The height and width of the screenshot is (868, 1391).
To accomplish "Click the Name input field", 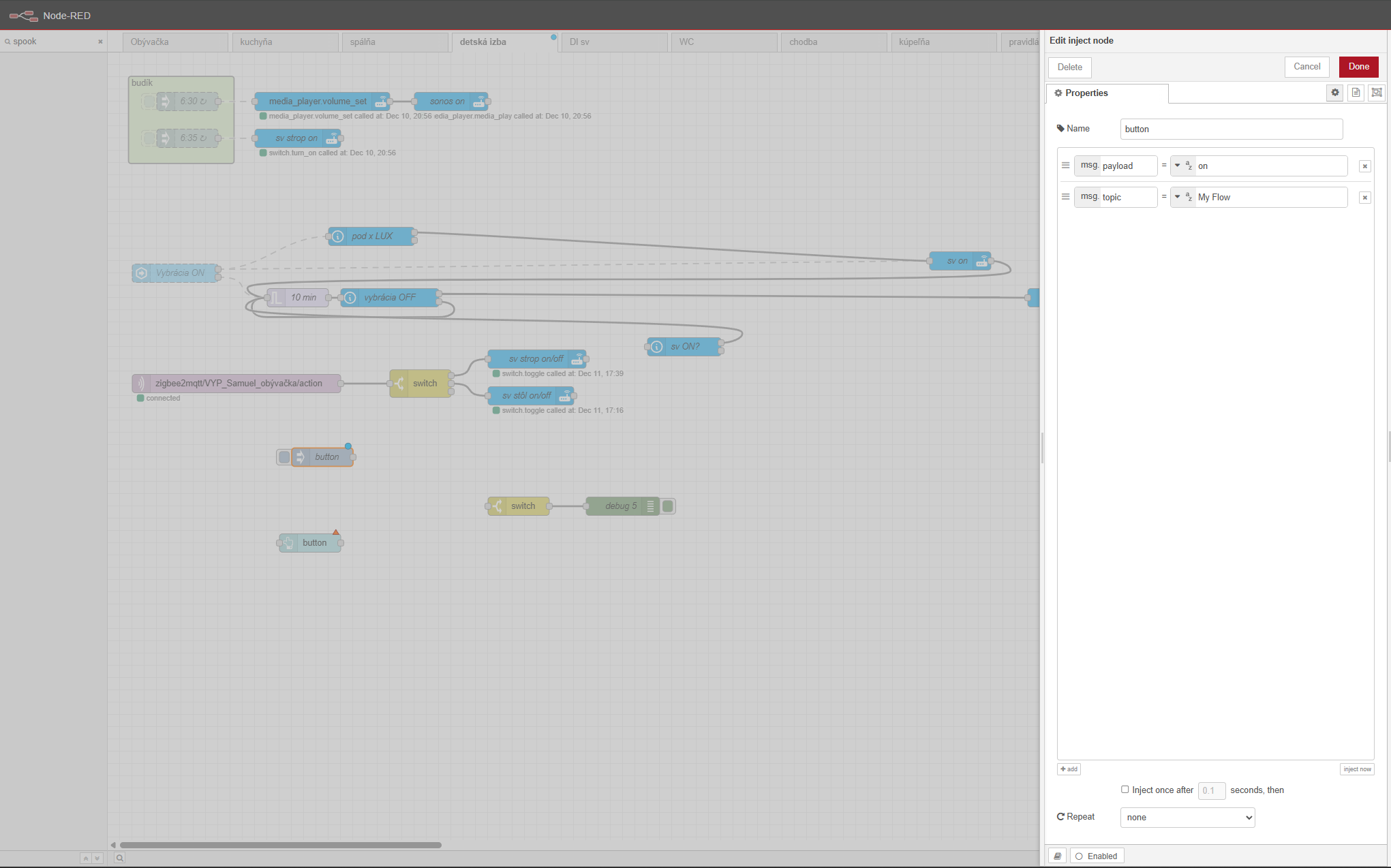I will [x=1231, y=129].
